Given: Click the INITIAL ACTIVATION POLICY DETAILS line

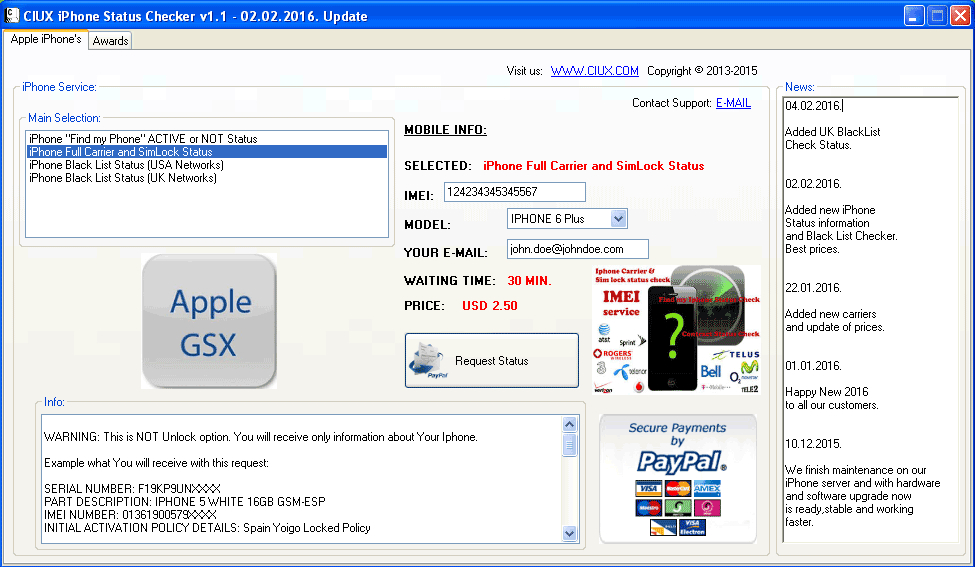Looking at the screenshot, I should 207,528.
